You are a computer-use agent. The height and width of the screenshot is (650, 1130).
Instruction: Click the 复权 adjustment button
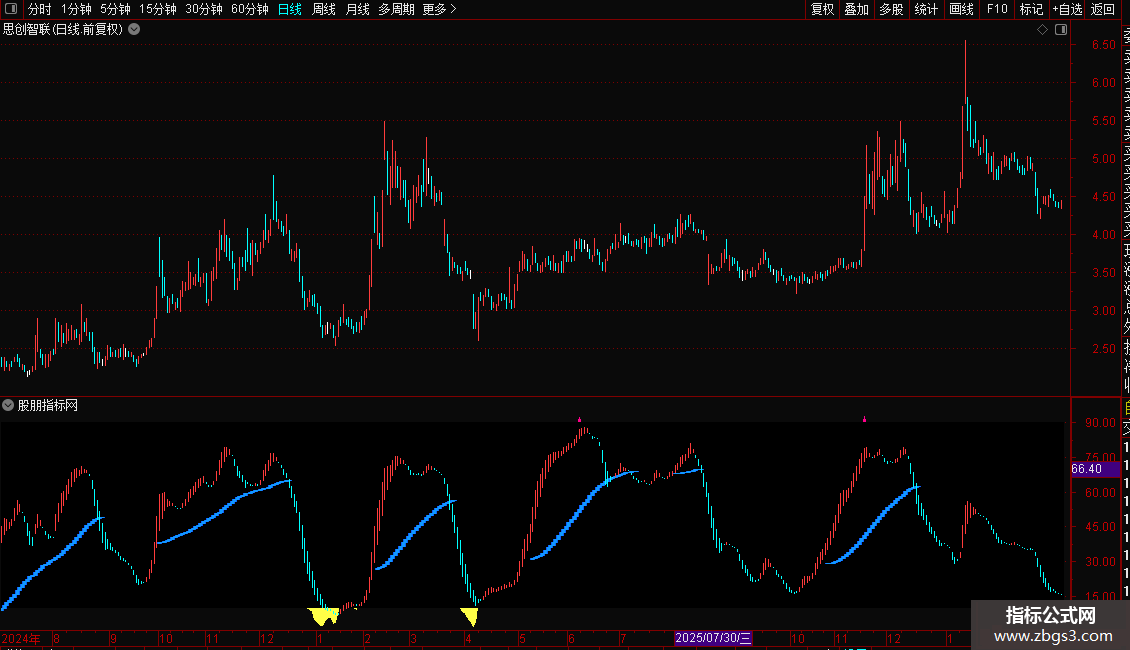coord(822,9)
